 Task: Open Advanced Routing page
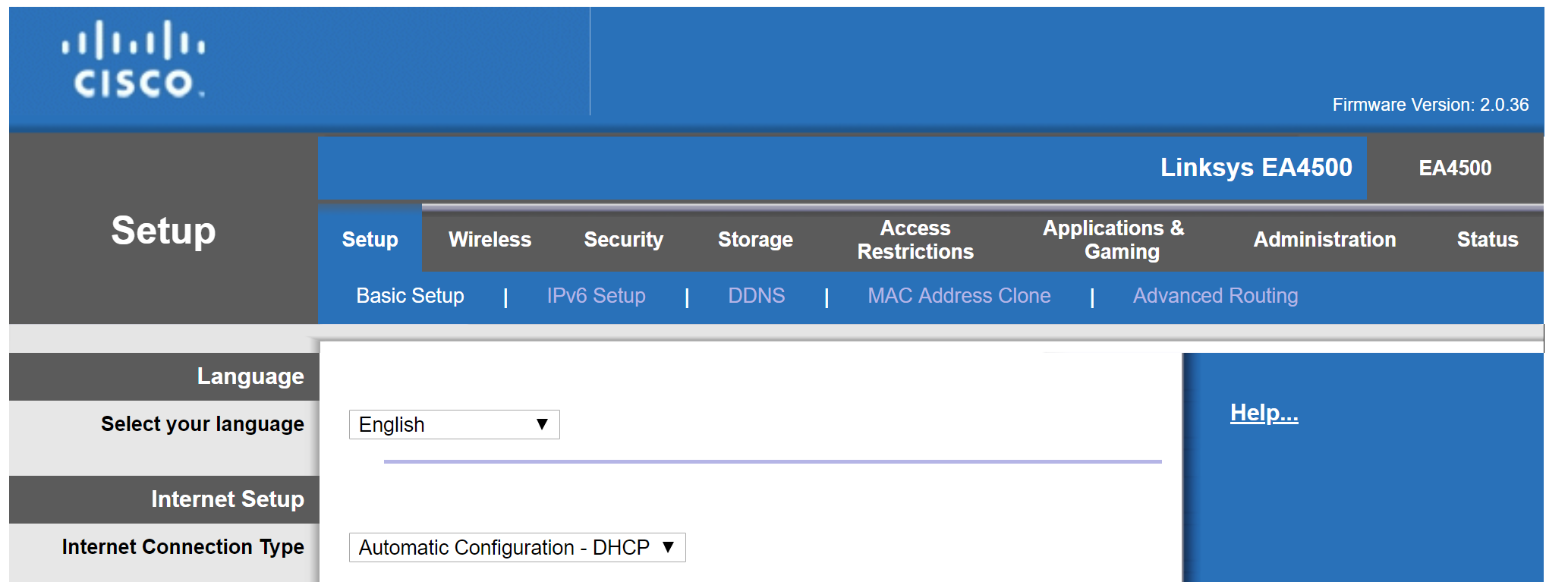(1215, 296)
